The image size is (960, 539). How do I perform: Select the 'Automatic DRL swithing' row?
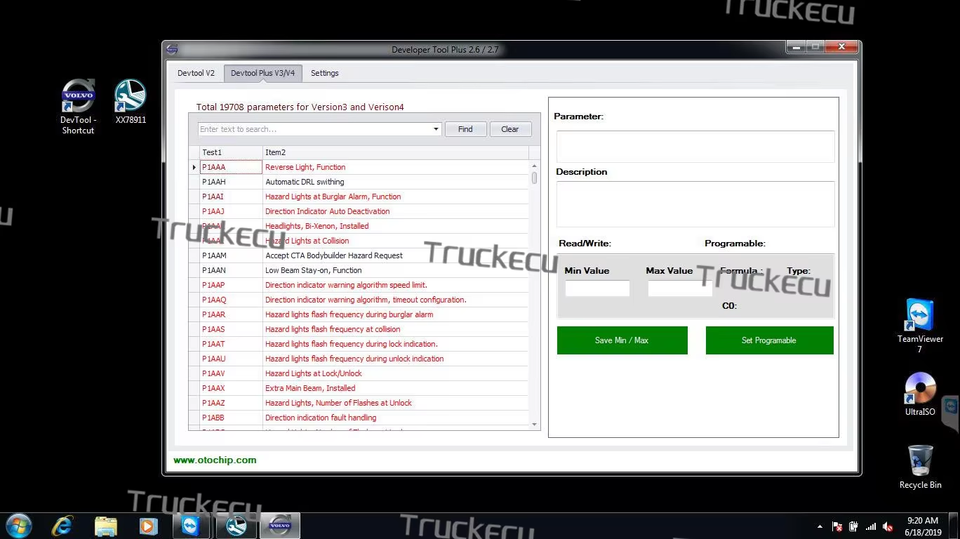364,182
